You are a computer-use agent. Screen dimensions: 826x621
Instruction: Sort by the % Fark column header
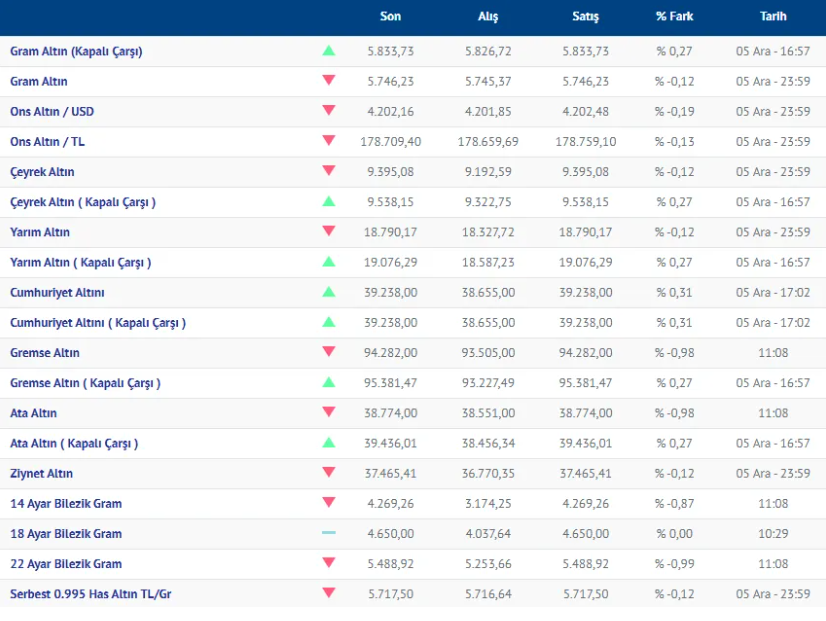(674, 17)
